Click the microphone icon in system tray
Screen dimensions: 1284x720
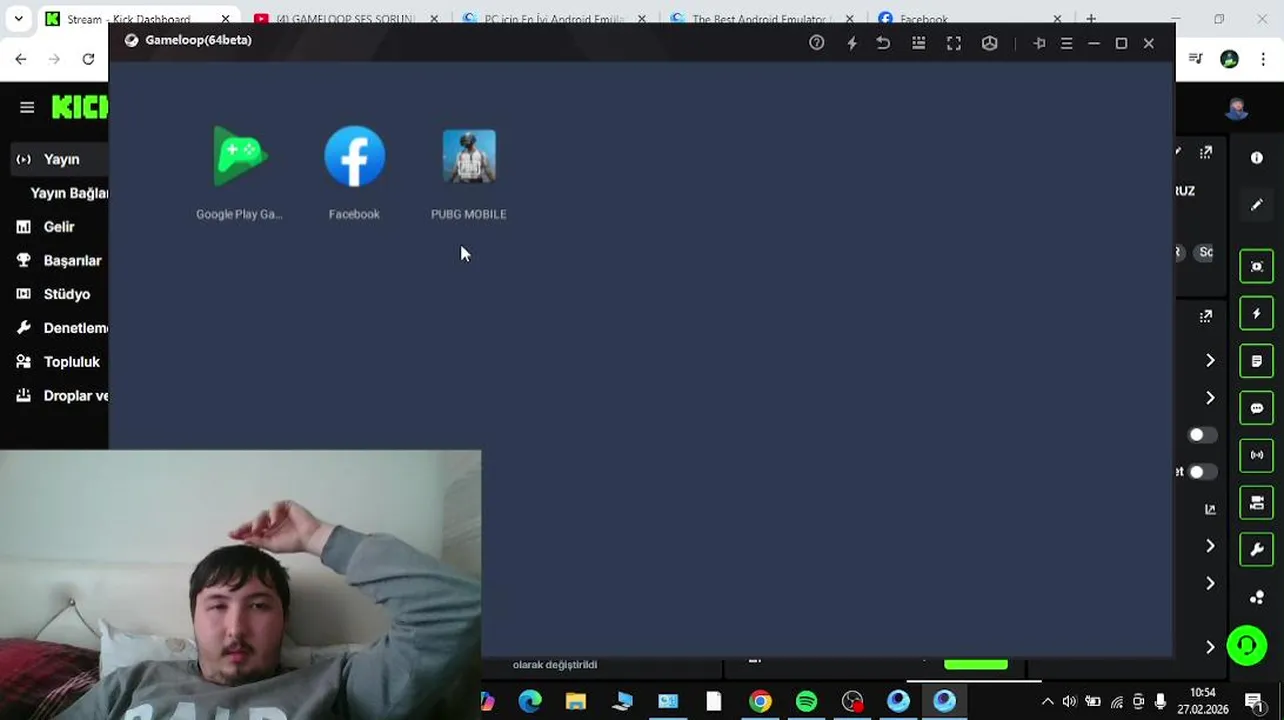[x=1160, y=702]
